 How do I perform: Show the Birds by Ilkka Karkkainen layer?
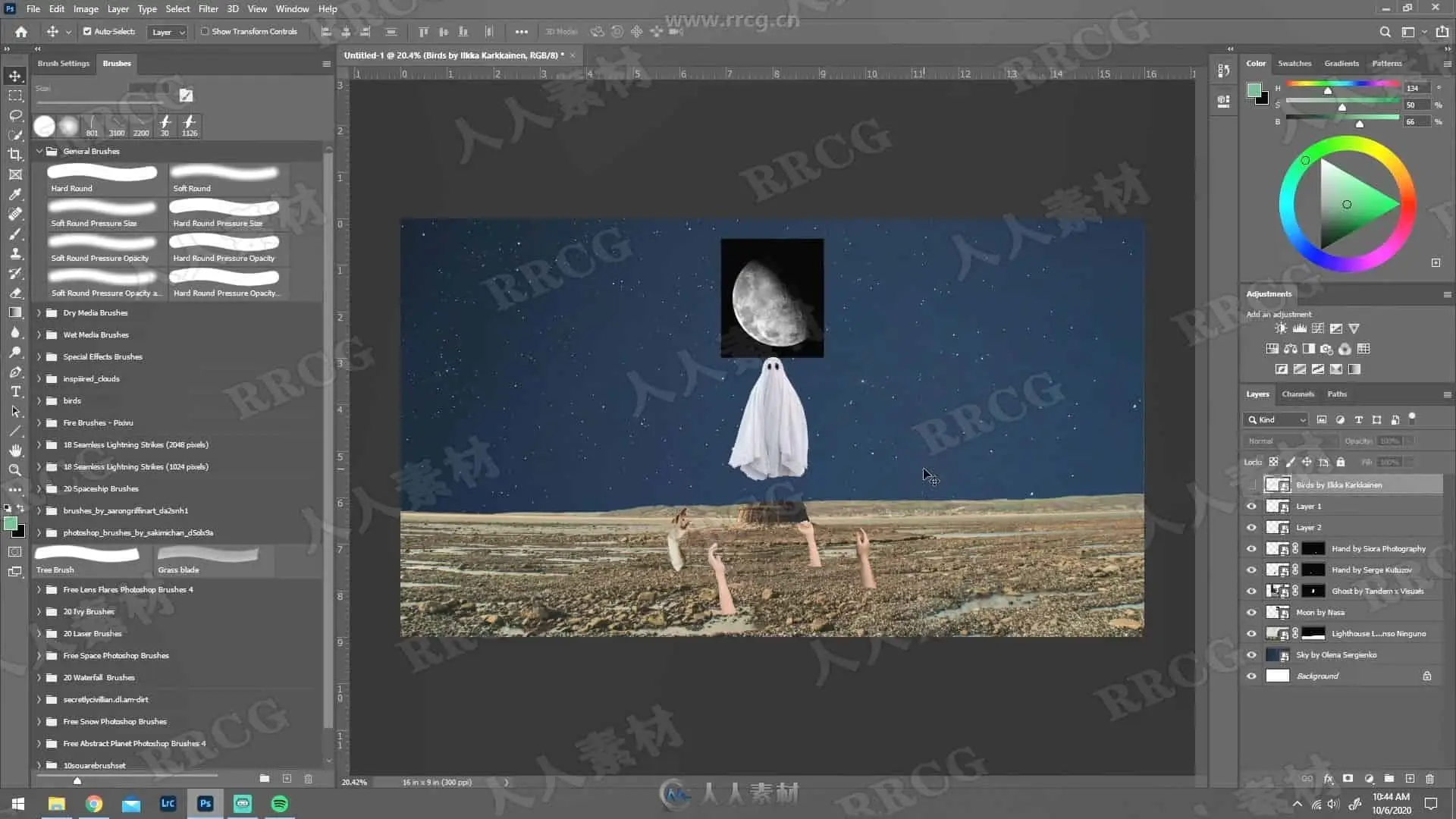(x=1251, y=485)
